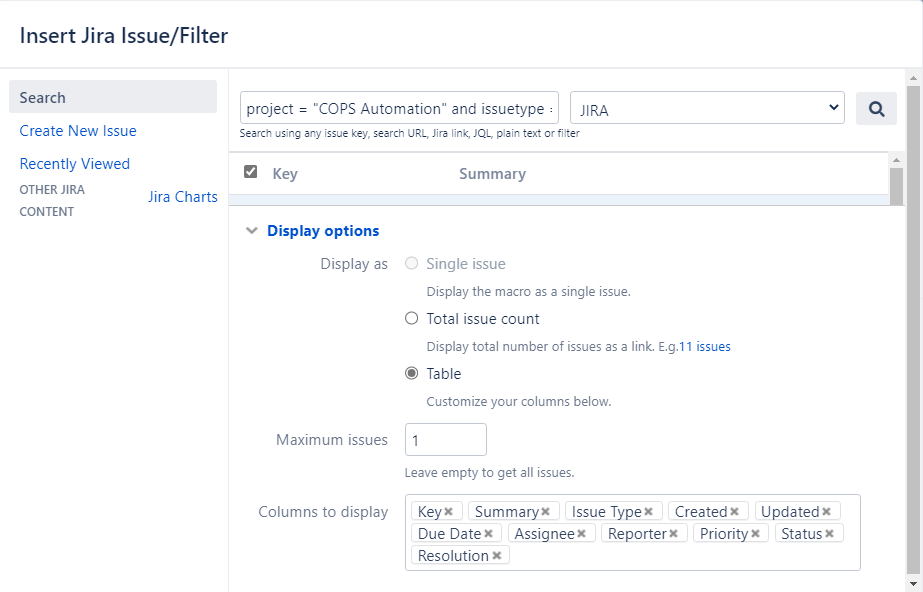Remove the Resolution column tag
The image size is (923, 592).
tap(497, 556)
